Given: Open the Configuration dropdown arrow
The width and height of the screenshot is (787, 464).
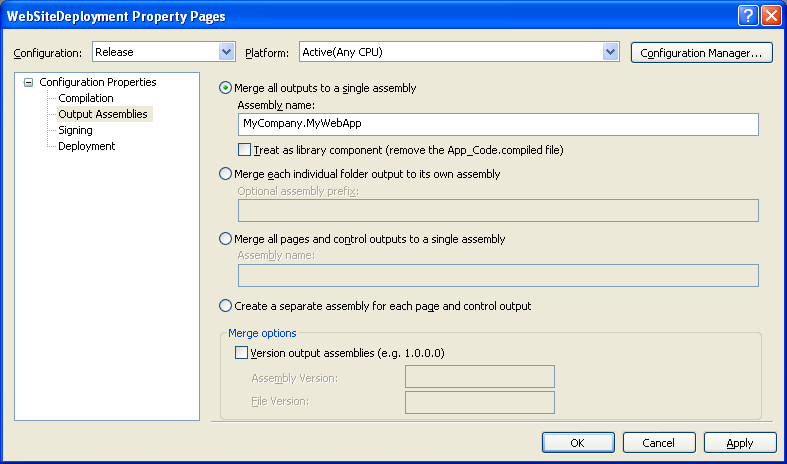Looking at the screenshot, I should [x=227, y=52].
